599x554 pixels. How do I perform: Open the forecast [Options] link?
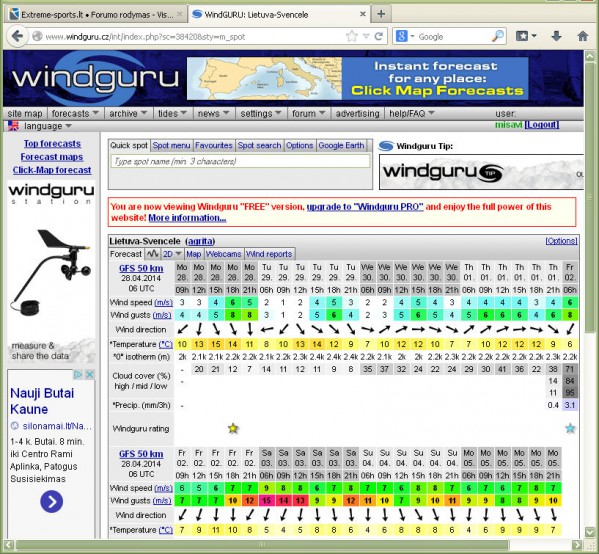561,241
